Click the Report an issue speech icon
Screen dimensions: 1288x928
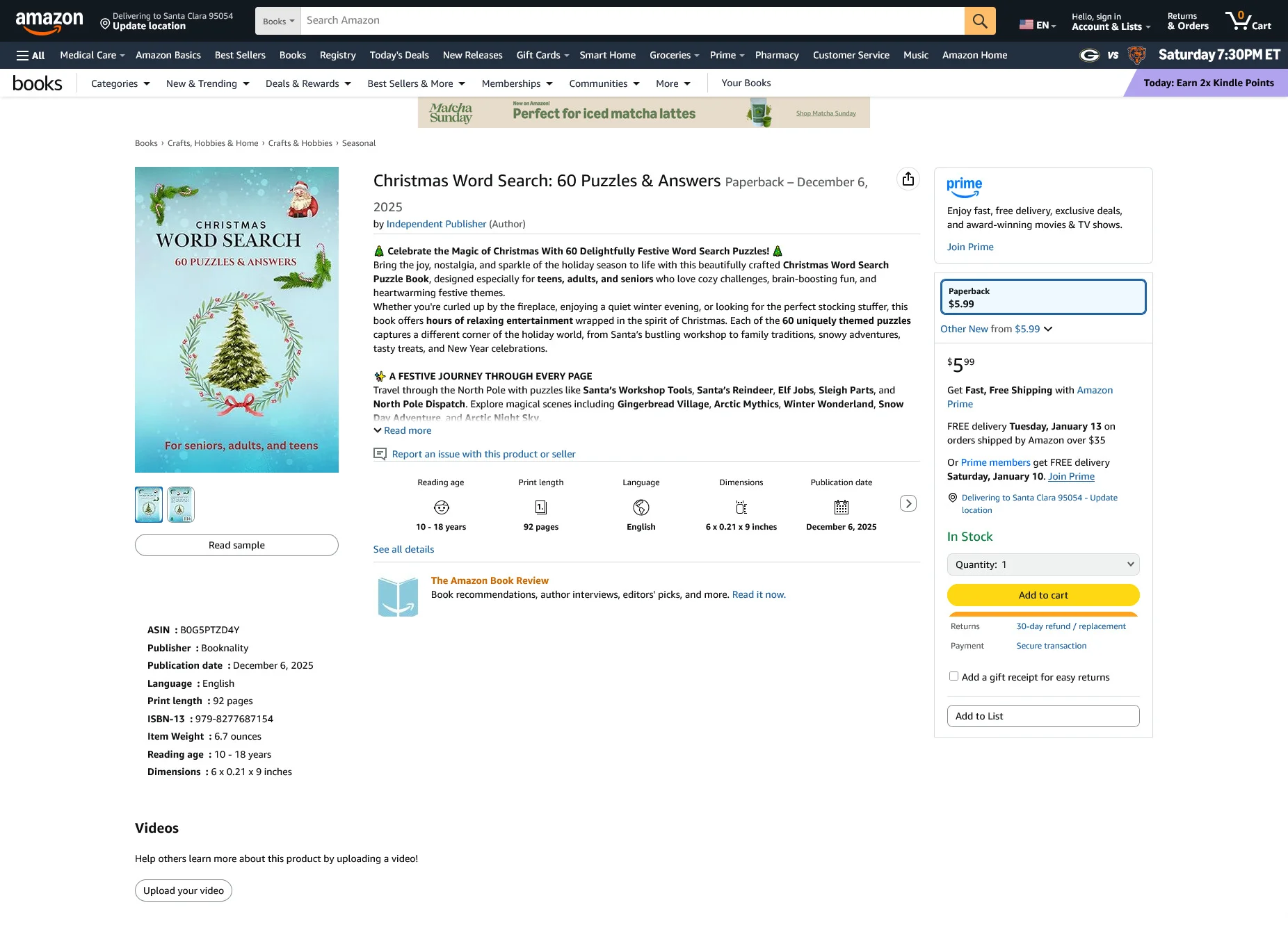[380, 454]
